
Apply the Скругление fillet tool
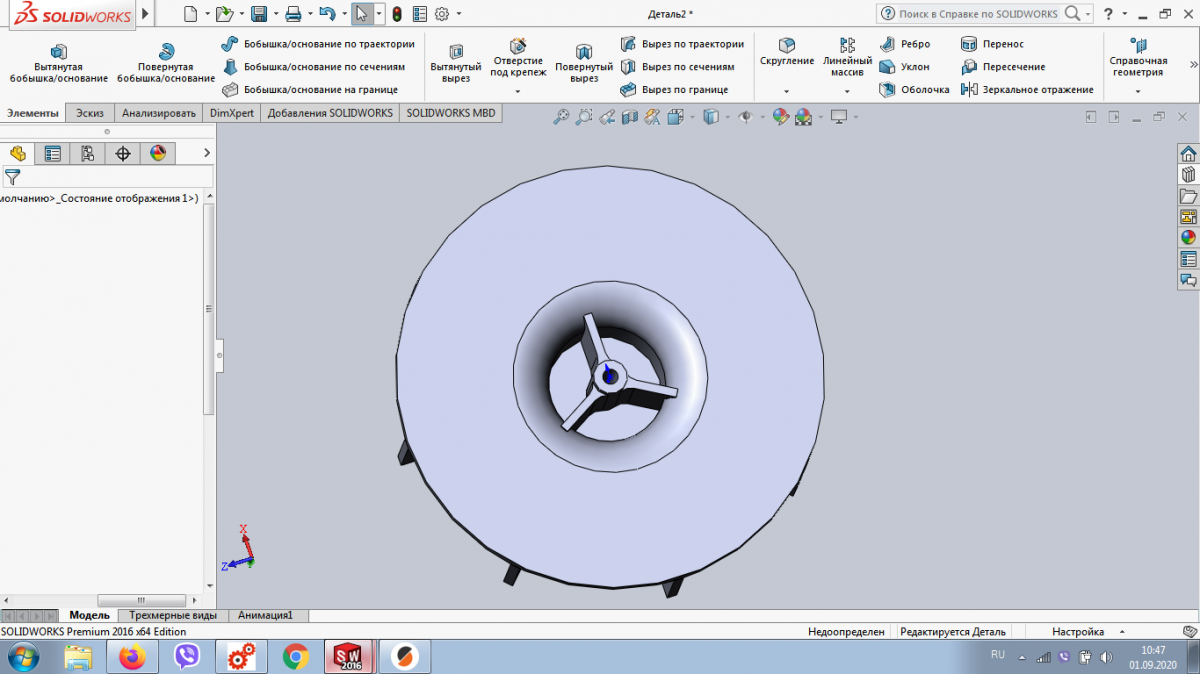pyautogui.click(x=787, y=53)
